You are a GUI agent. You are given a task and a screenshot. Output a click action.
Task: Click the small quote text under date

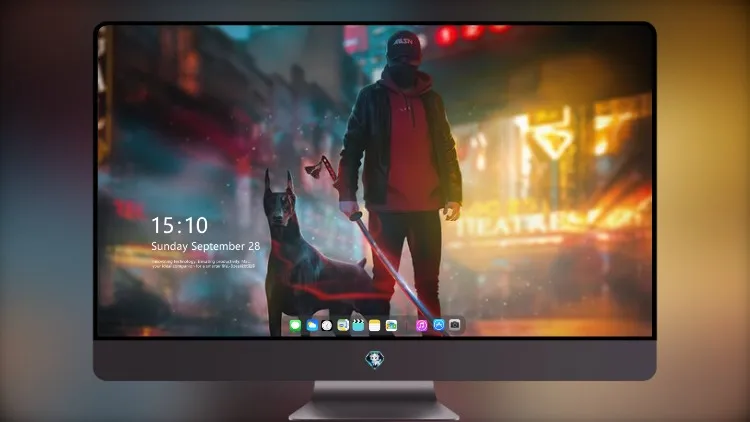pyautogui.click(x=203, y=264)
